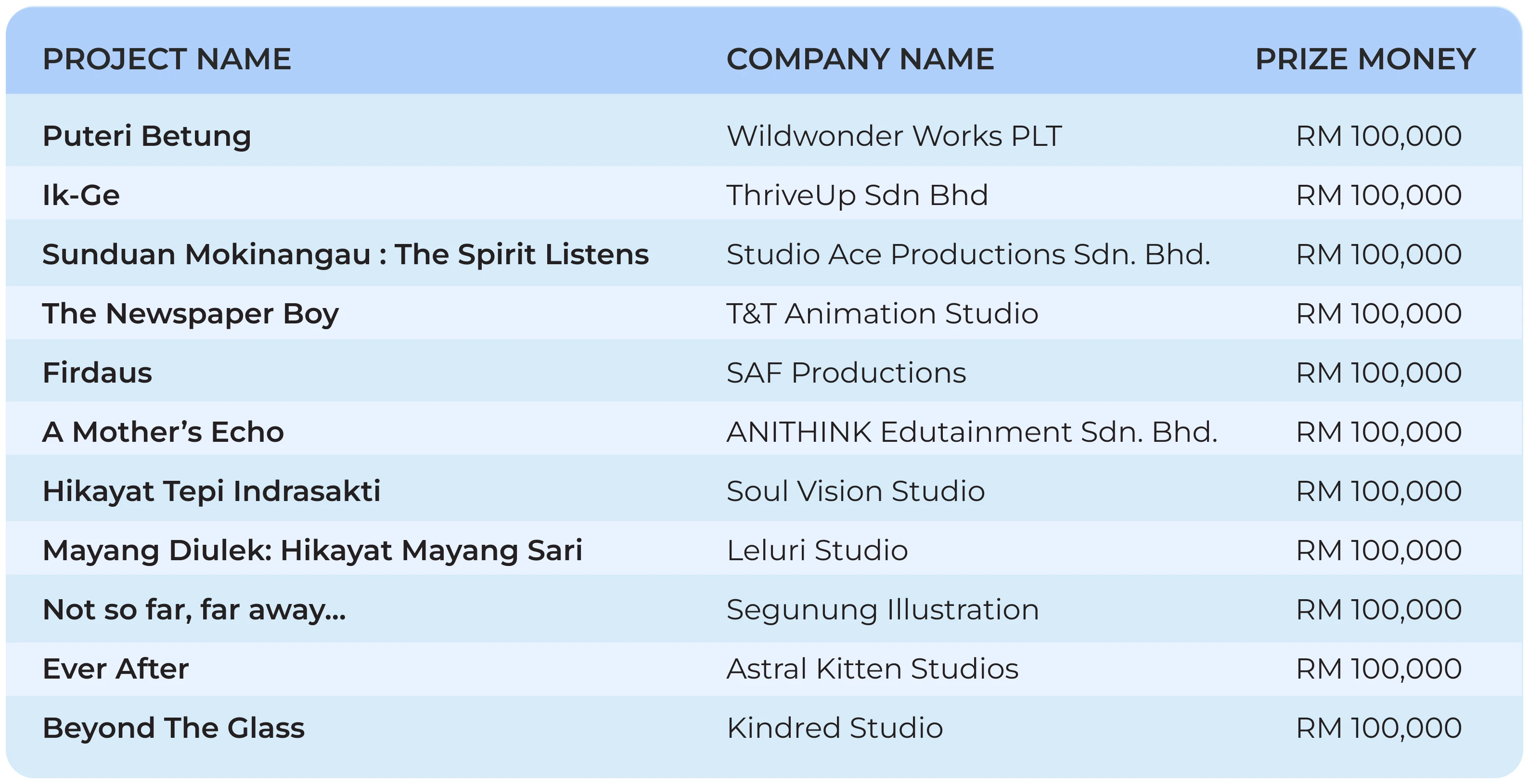Open the A Mother's Echo entry
This screenshot has height=784, width=1529.
pos(163,432)
